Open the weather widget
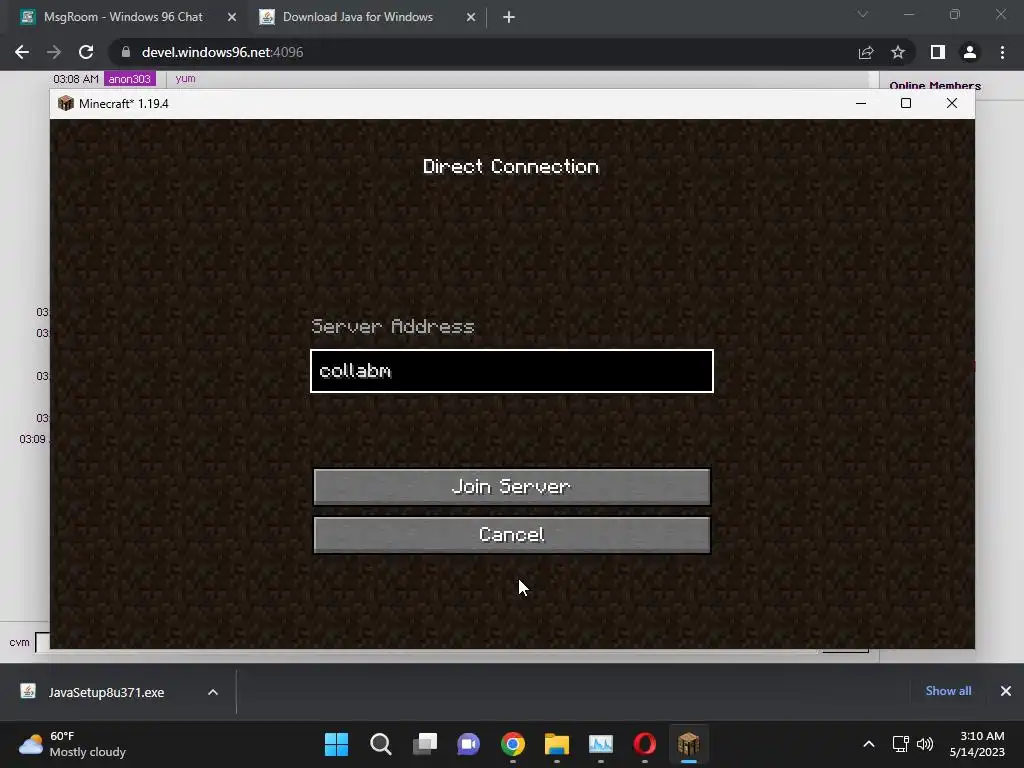Viewport: 1024px width, 768px height. point(72,744)
